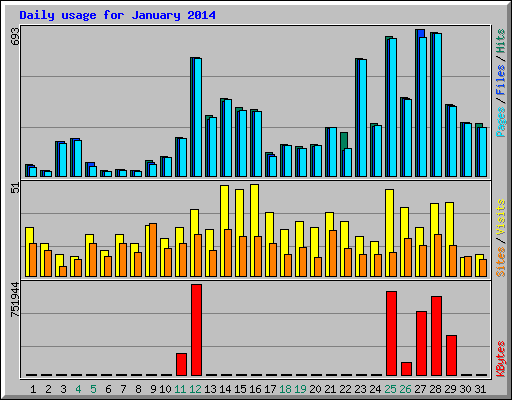Select day 30 on the axis

tap(465, 389)
